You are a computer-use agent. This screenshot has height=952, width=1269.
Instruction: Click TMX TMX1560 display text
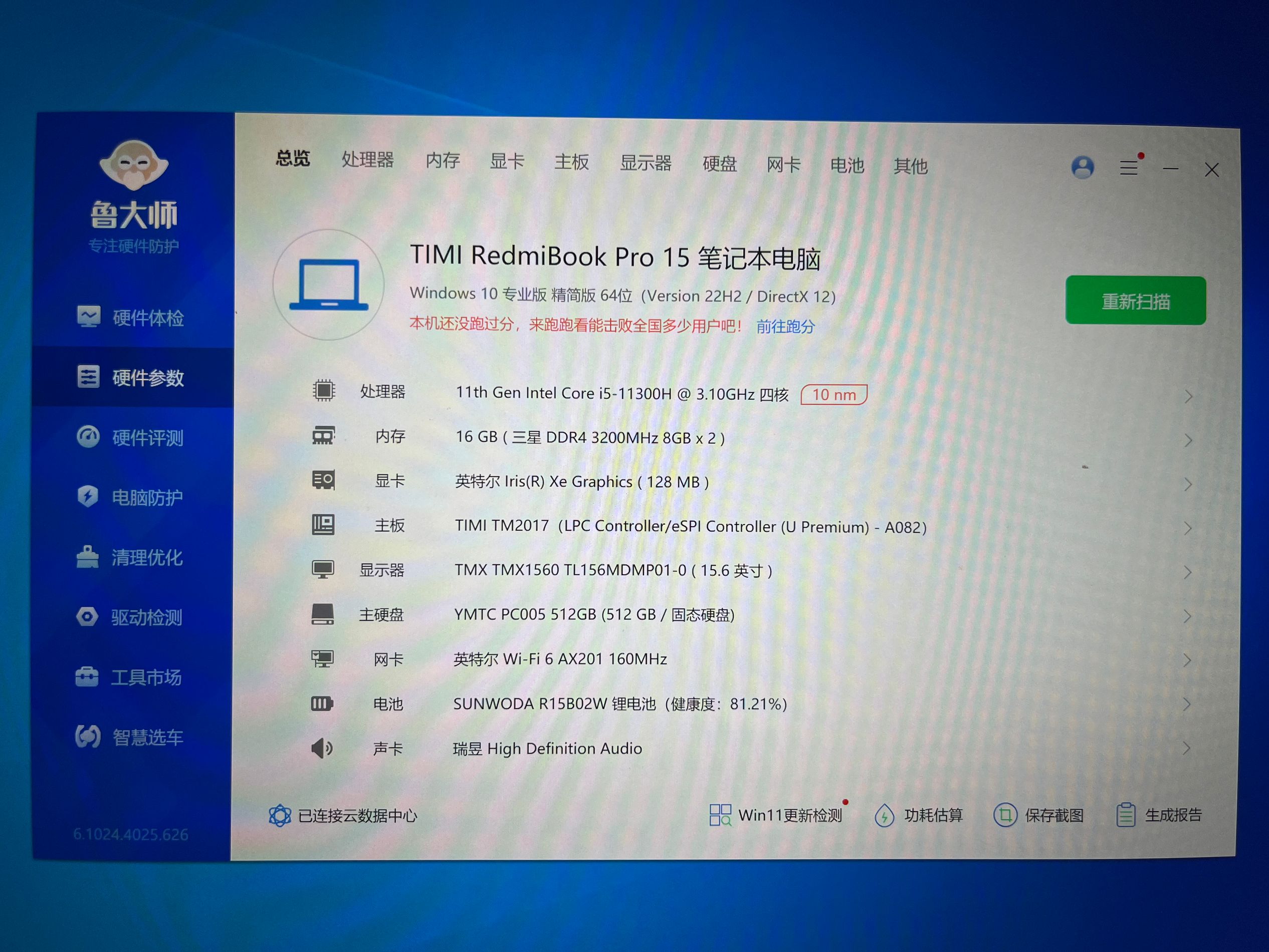(613, 570)
